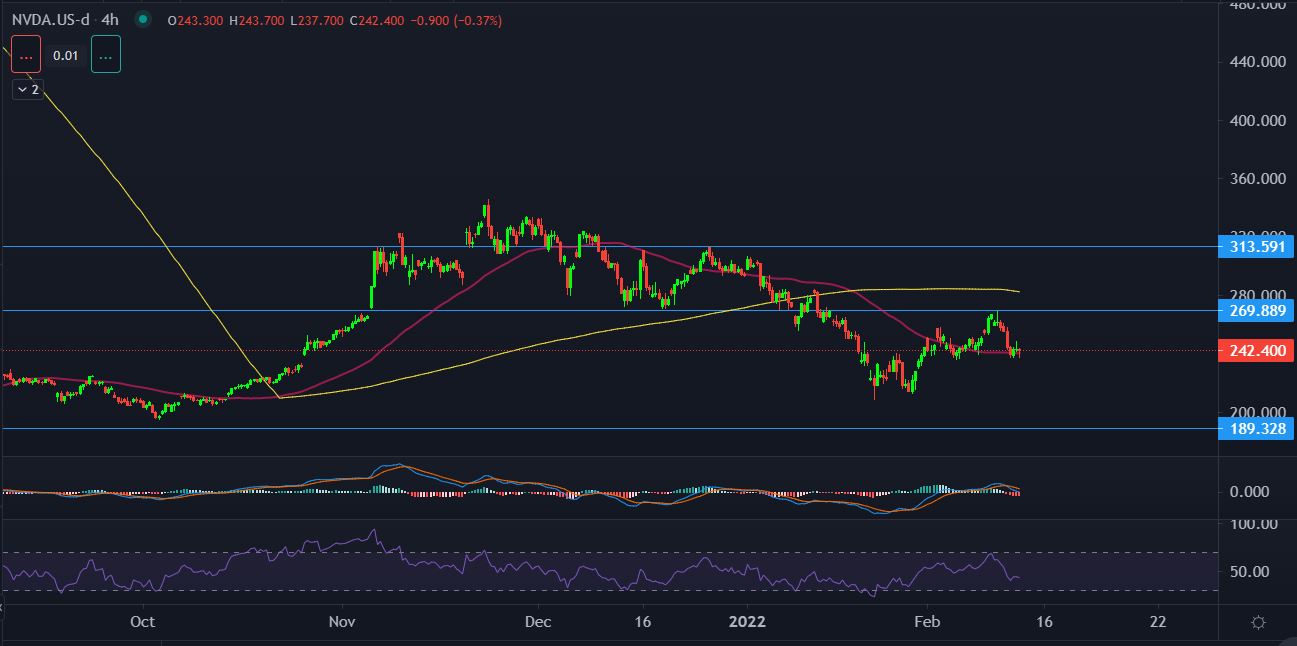Click the 0.01 order quantity field
Screen dimensions: 1297x646
pyautogui.click(x=66, y=55)
